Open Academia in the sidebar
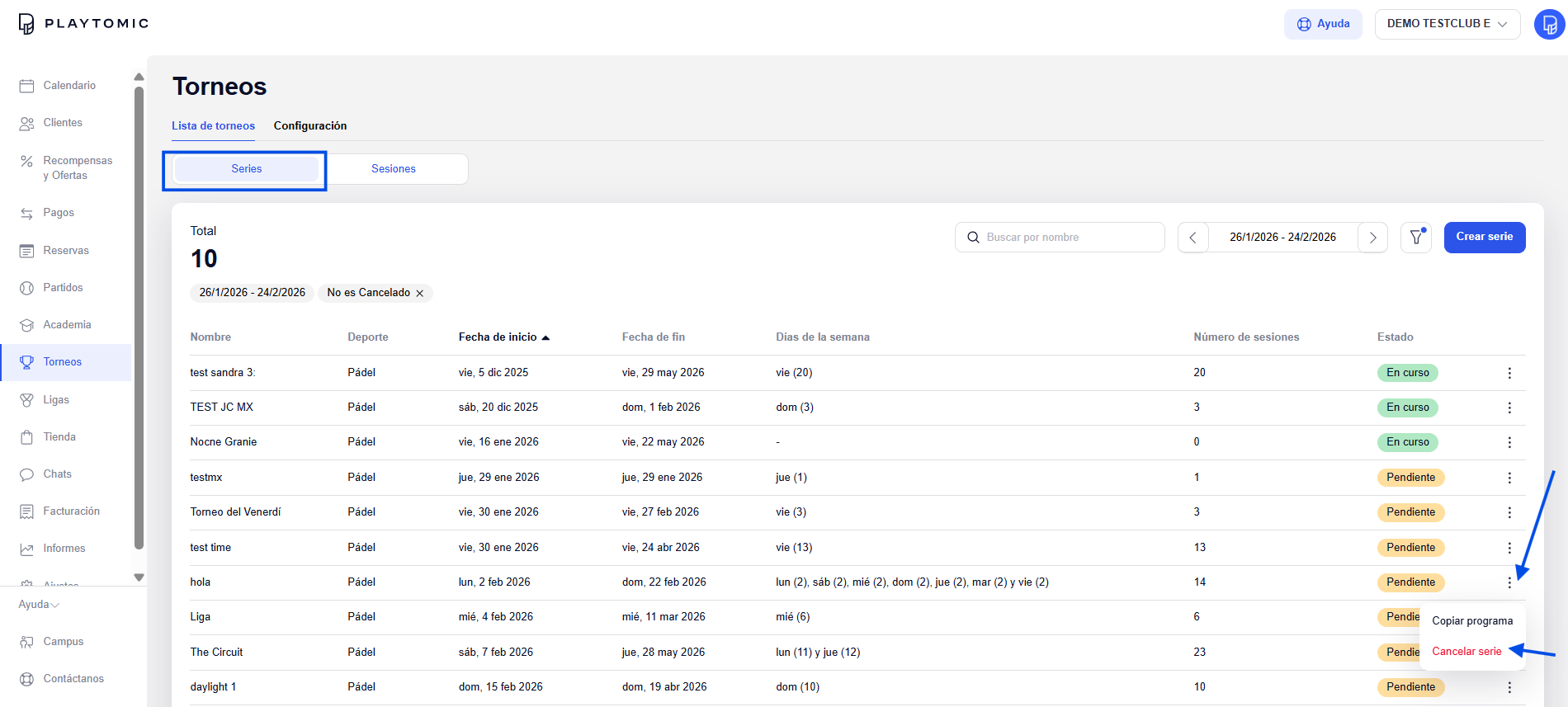This screenshot has width=1568, height=707. tap(66, 325)
